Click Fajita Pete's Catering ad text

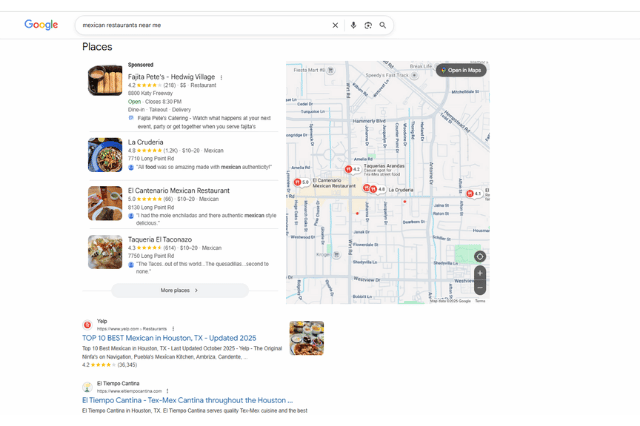pos(204,122)
